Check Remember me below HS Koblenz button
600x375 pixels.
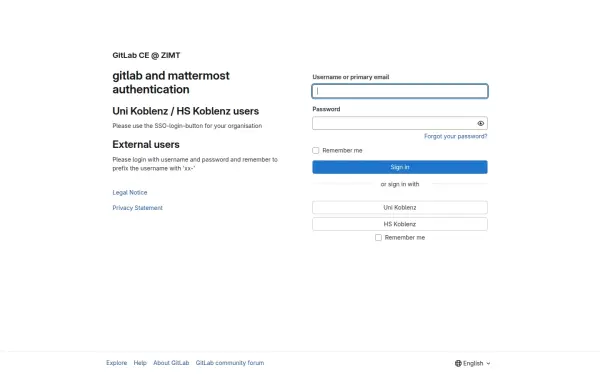pos(378,238)
